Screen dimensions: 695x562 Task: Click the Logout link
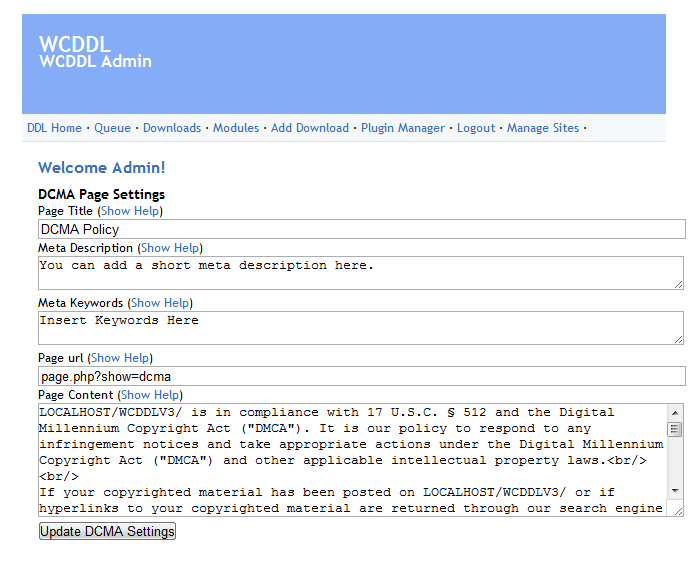tap(476, 128)
